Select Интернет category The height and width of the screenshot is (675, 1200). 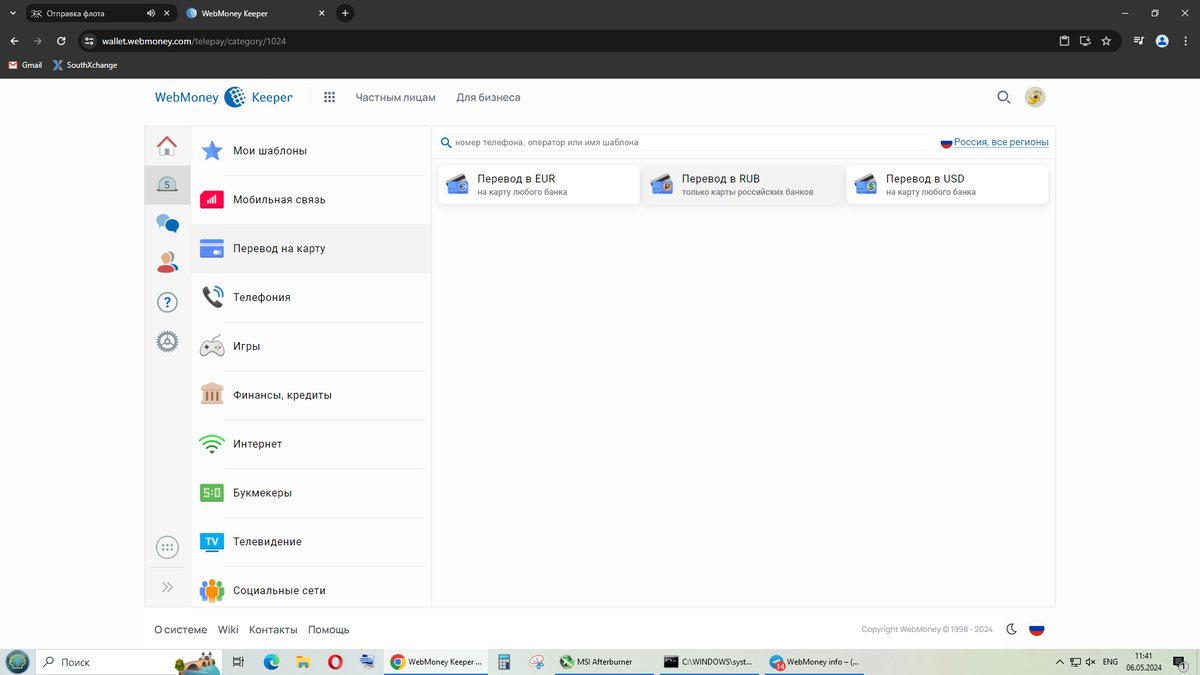pos(311,444)
